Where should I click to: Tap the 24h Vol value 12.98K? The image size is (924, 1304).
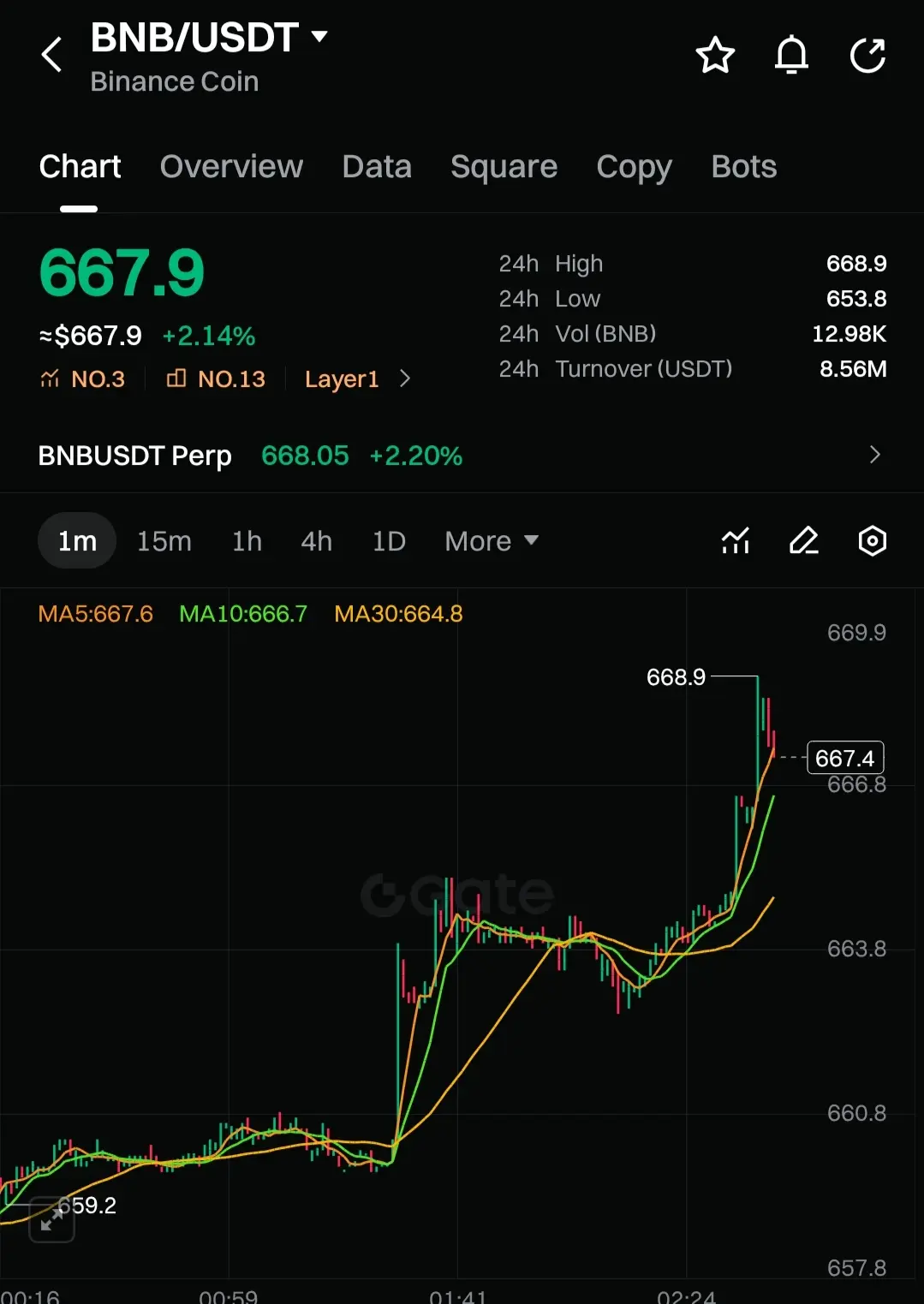pyautogui.click(x=849, y=334)
